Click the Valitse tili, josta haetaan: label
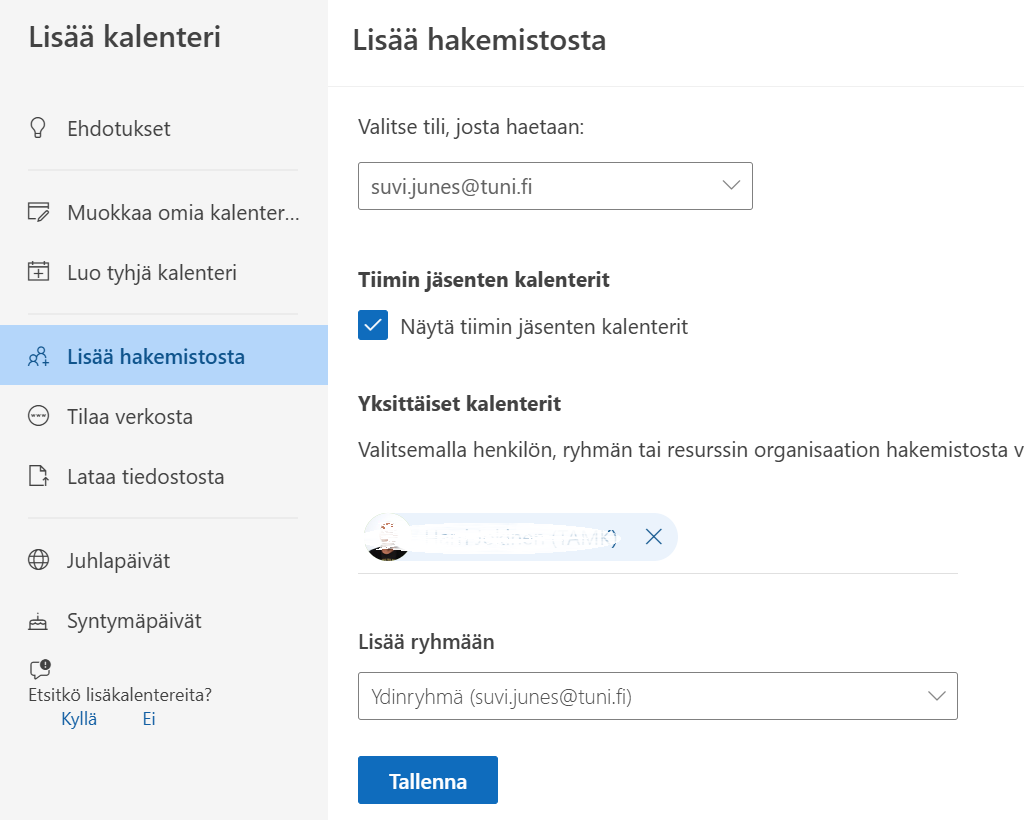 click(471, 127)
